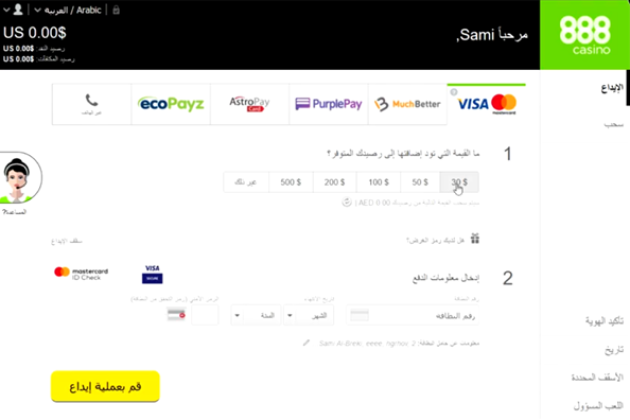Expand the expiry month dropdown

(309, 316)
